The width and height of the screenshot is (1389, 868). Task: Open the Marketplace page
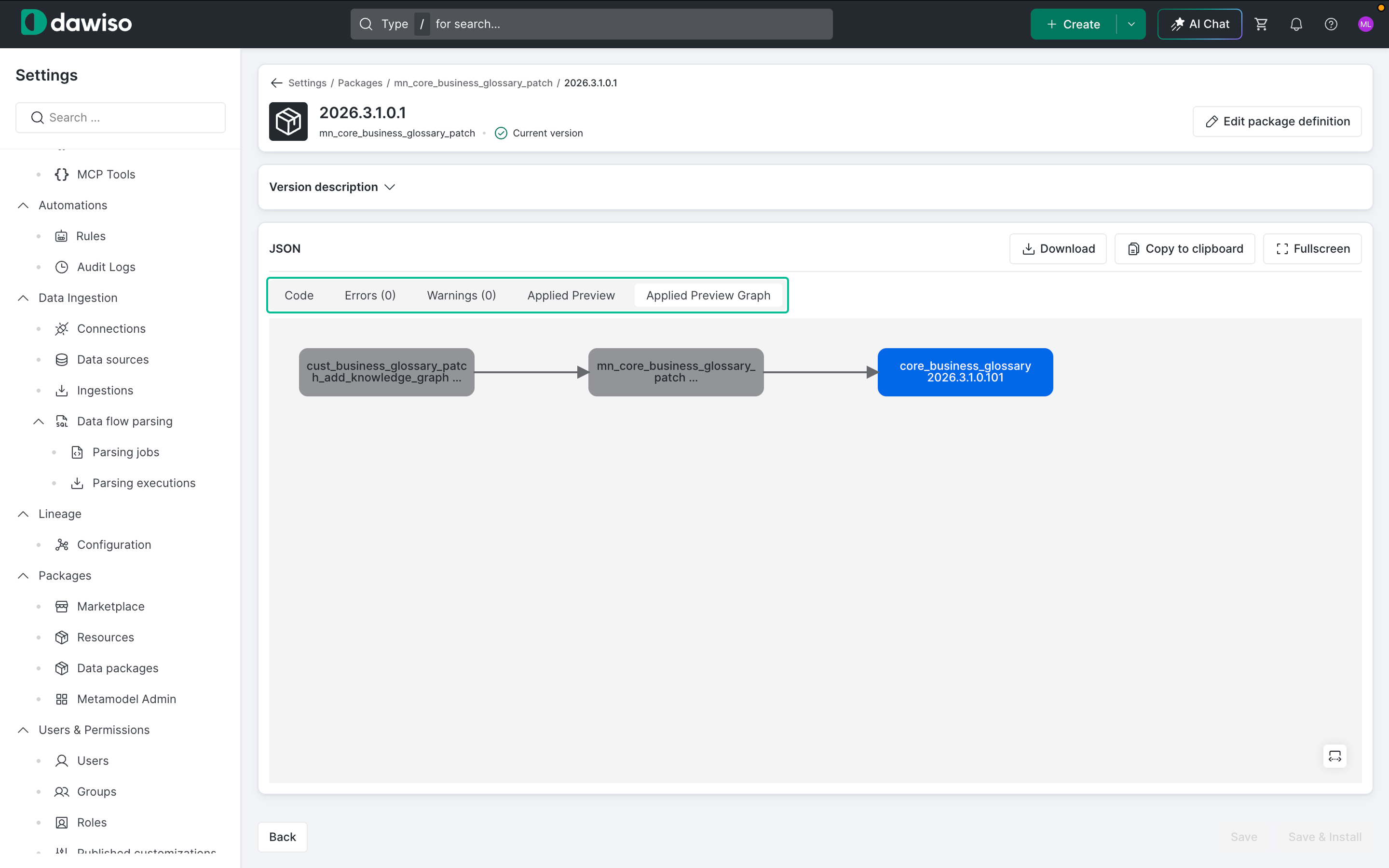pyautogui.click(x=110, y=606)
